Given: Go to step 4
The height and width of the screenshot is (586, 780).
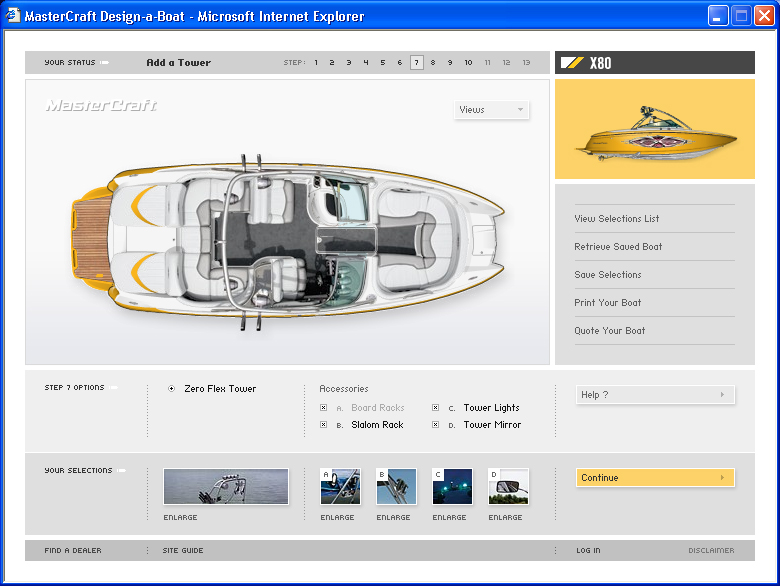Looking at the screenshot, I should [366, 63].
